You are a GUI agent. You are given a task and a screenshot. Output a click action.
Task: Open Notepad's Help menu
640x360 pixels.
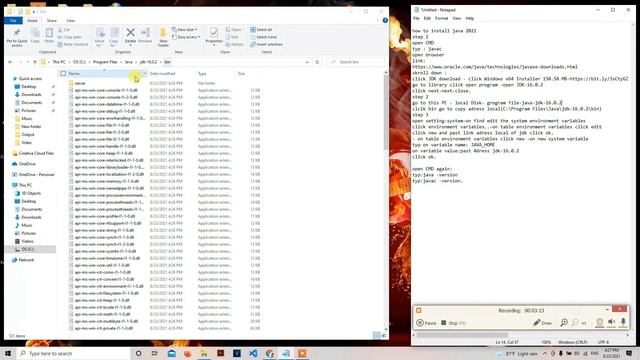tap(470, 18)
